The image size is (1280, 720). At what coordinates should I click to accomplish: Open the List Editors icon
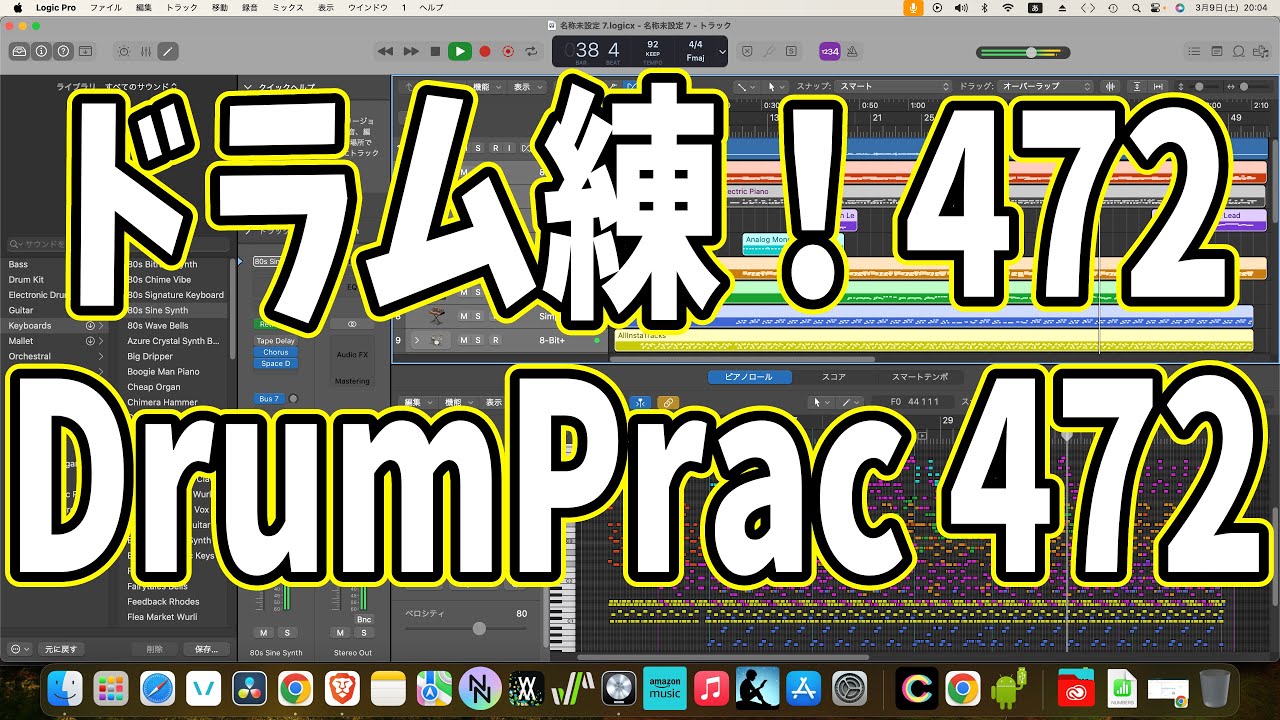pyautogui.click(x=1194, y=51)
